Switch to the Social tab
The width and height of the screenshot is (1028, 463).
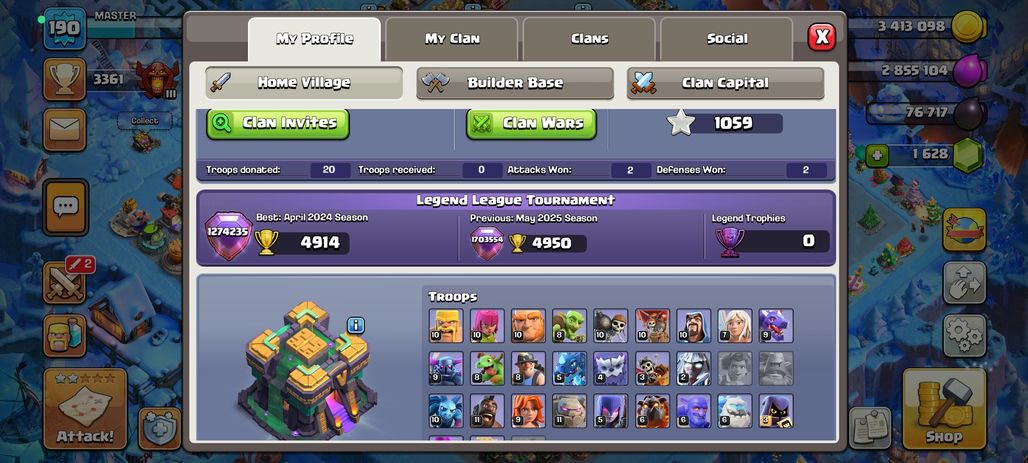(x=727, y=39)
